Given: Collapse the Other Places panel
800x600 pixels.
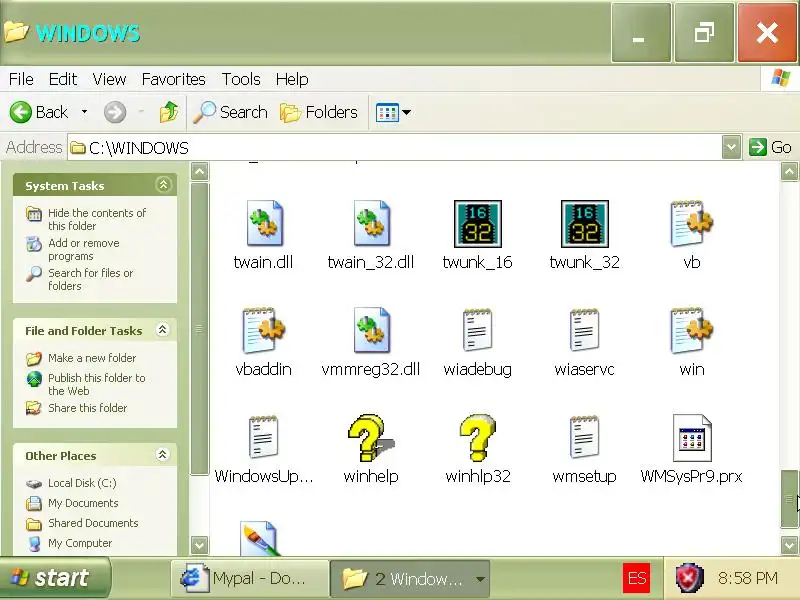Looking at the screenshot, I should 162,454.
